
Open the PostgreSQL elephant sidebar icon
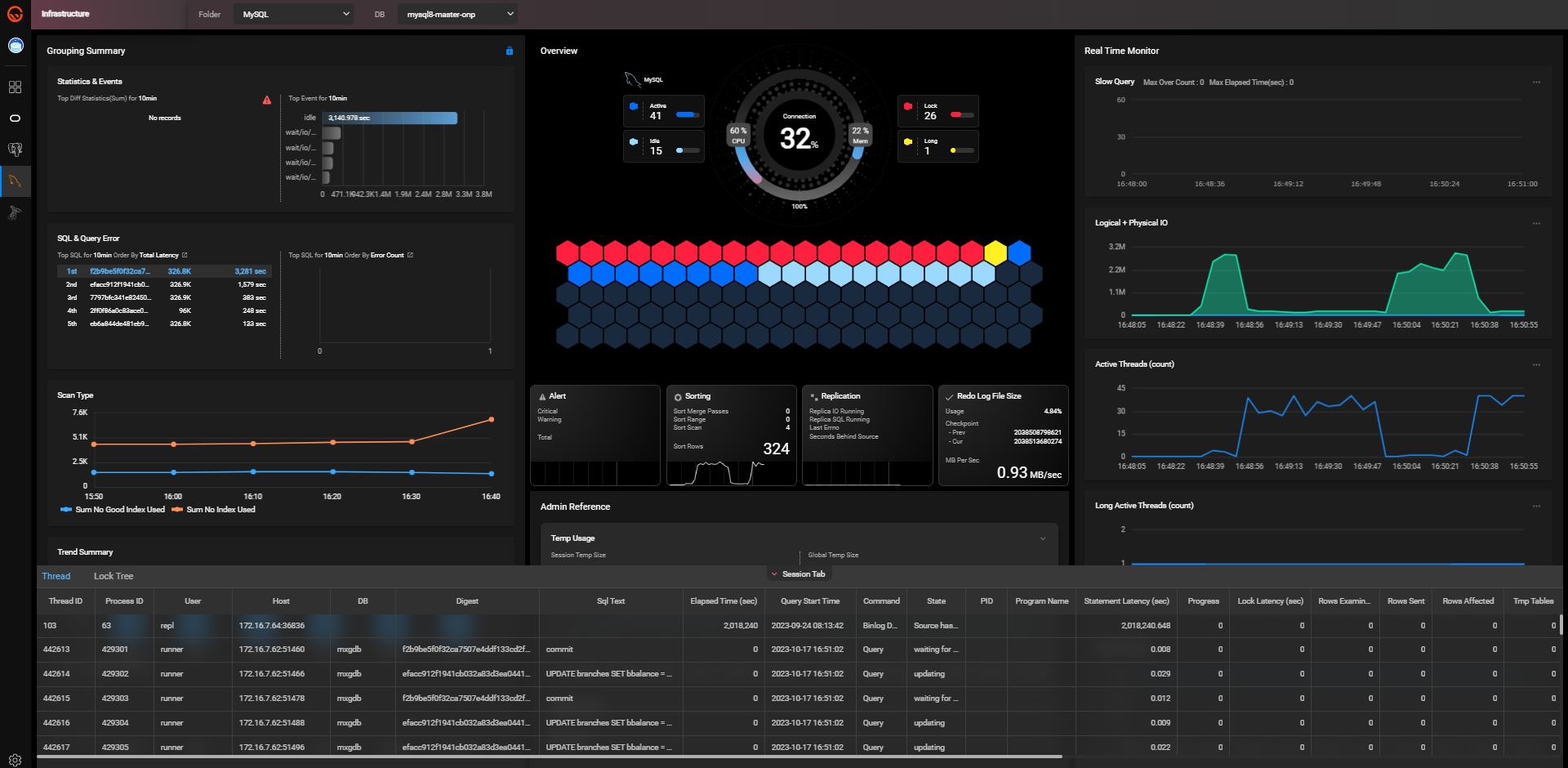[x=15, y=150]
